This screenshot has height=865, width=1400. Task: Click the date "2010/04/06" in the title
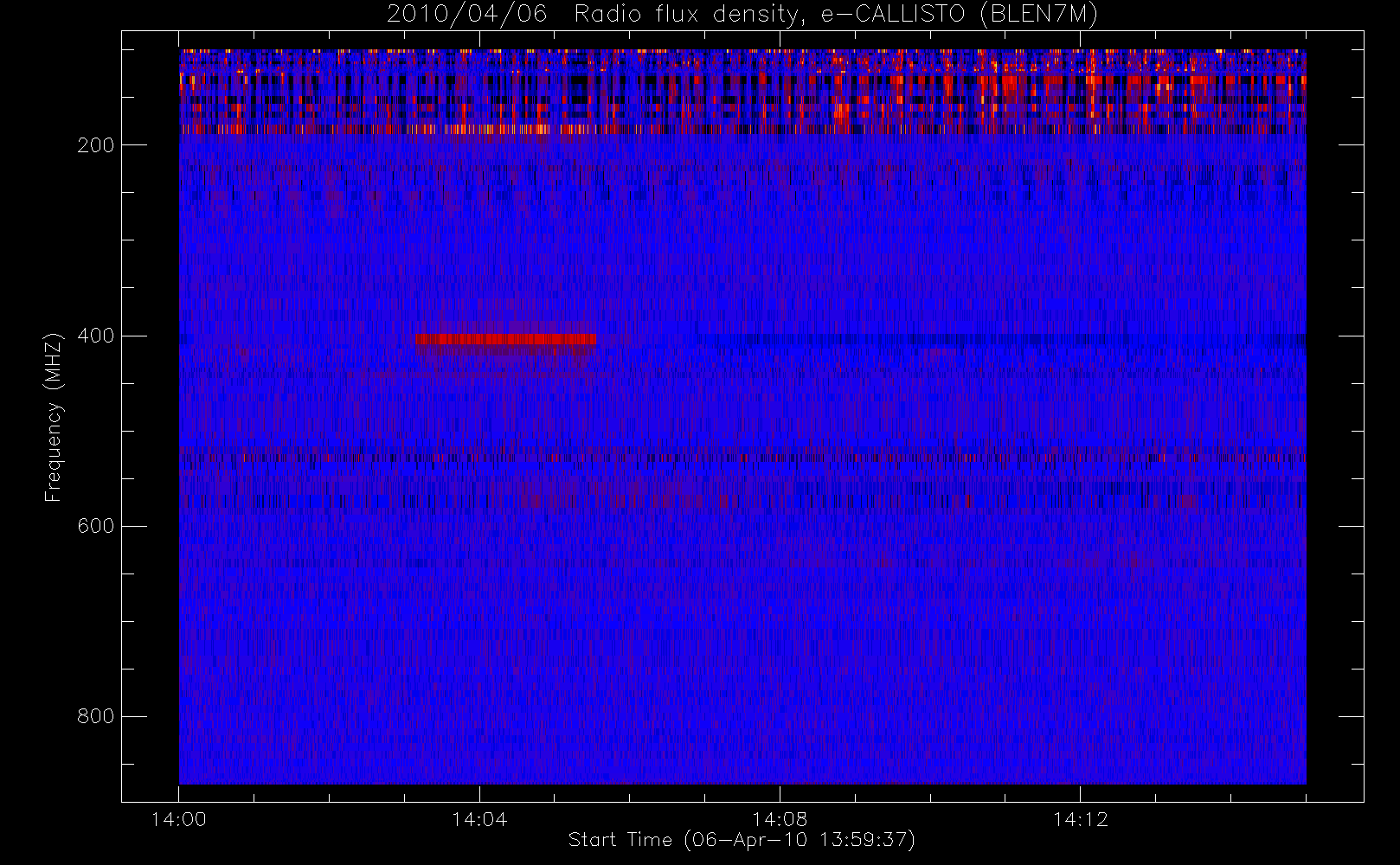pyautogui.click(x=467, y=15)
